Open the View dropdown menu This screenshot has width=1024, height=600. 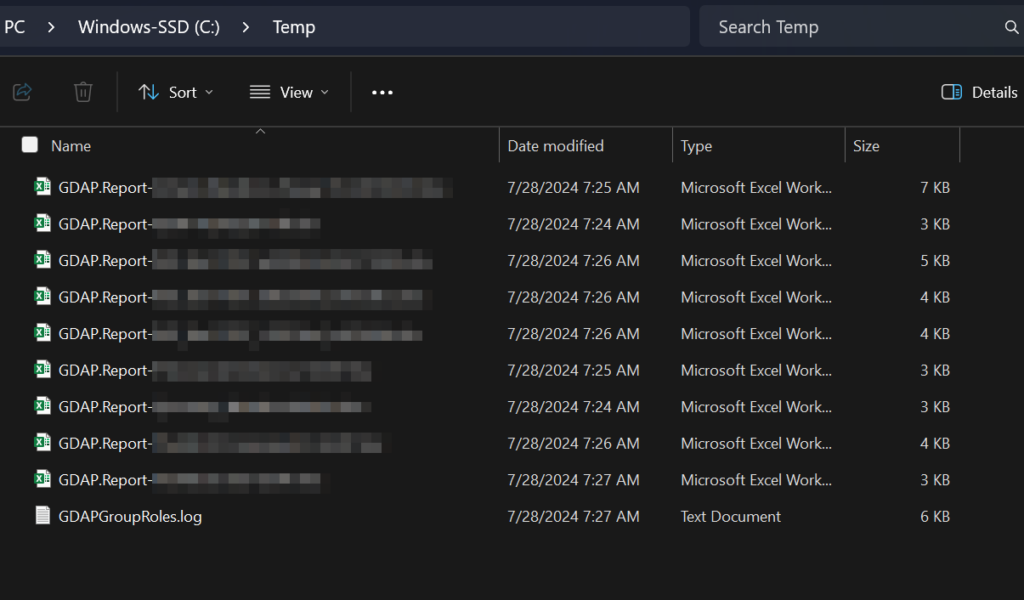[x=288, y=92]
